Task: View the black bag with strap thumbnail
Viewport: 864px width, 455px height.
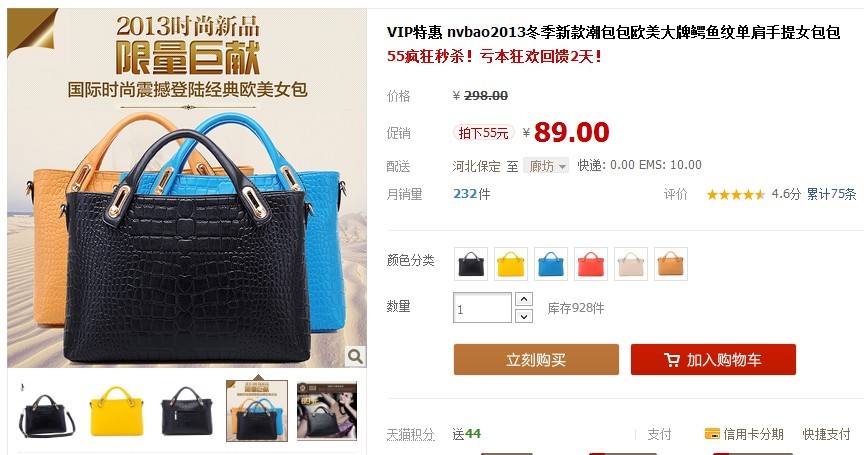Action: 47,411
